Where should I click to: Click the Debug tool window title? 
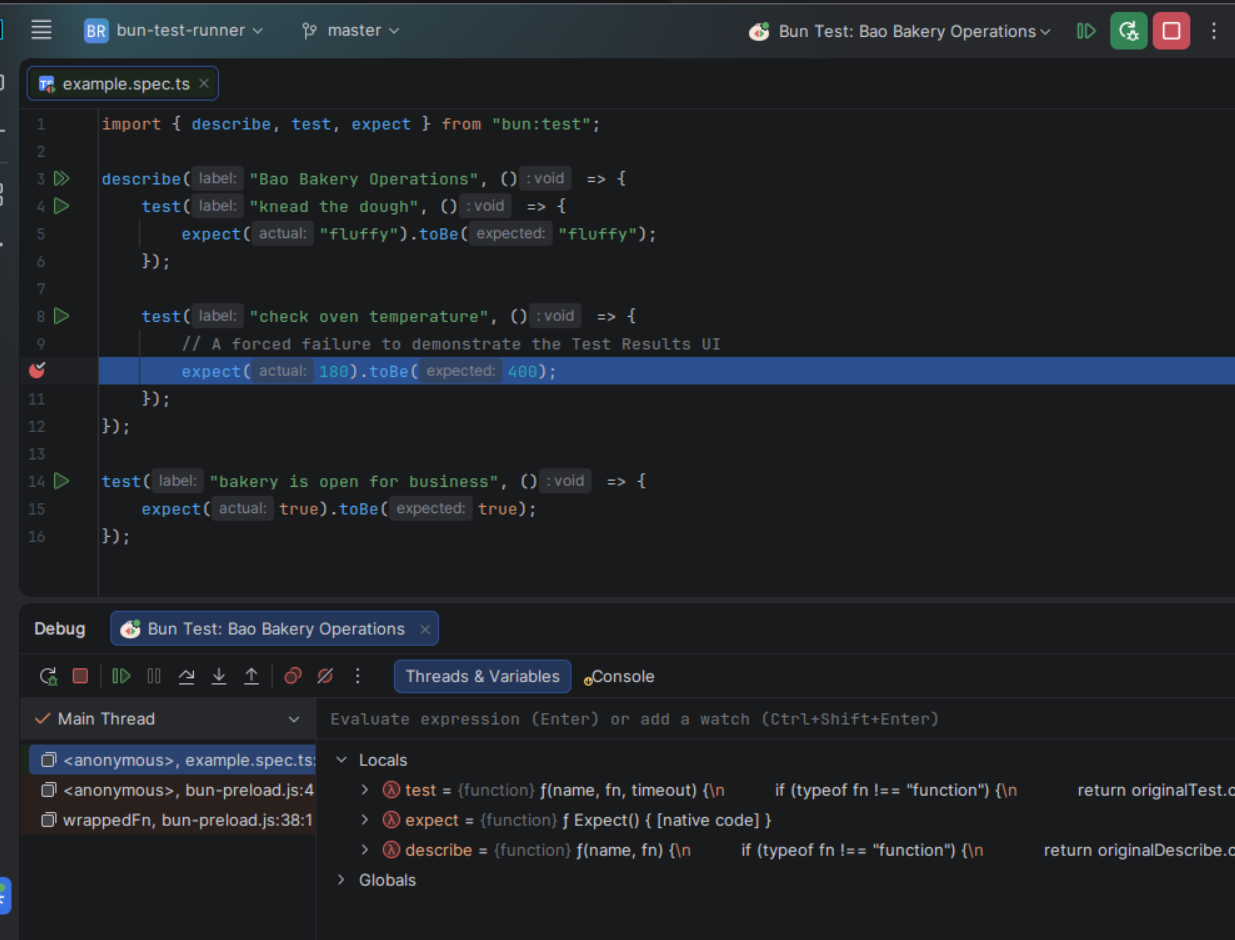(x=59, y=629)
